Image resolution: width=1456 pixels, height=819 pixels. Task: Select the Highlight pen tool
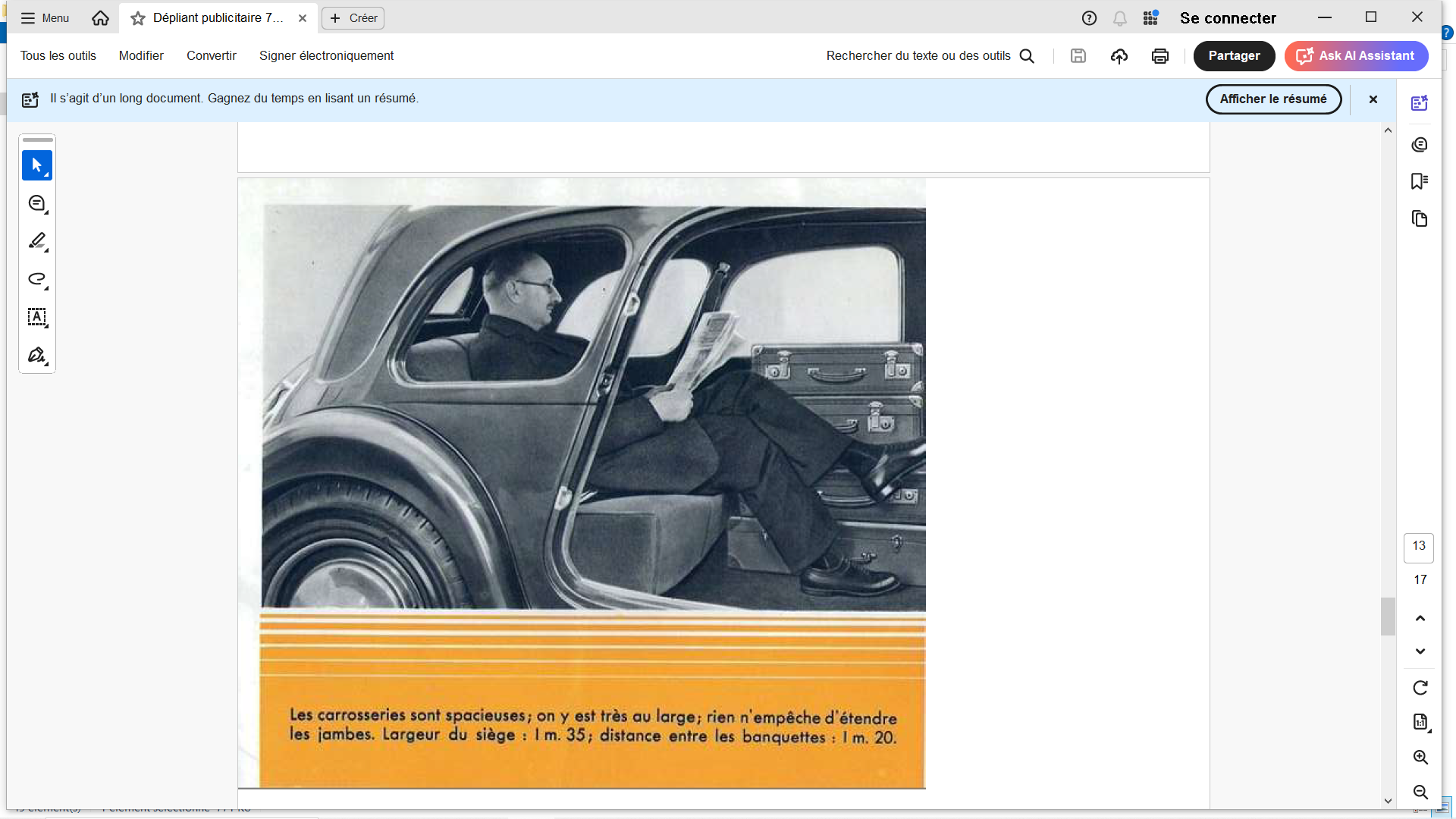[x=37, y=241]
